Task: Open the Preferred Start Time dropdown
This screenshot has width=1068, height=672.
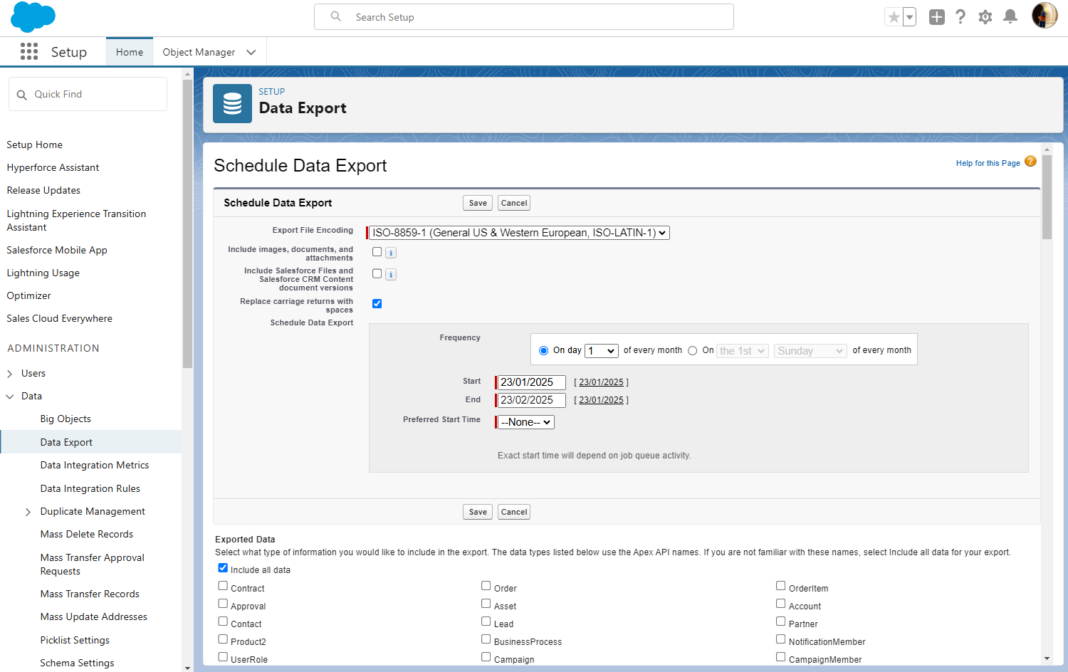Action: tap(523, 421)
